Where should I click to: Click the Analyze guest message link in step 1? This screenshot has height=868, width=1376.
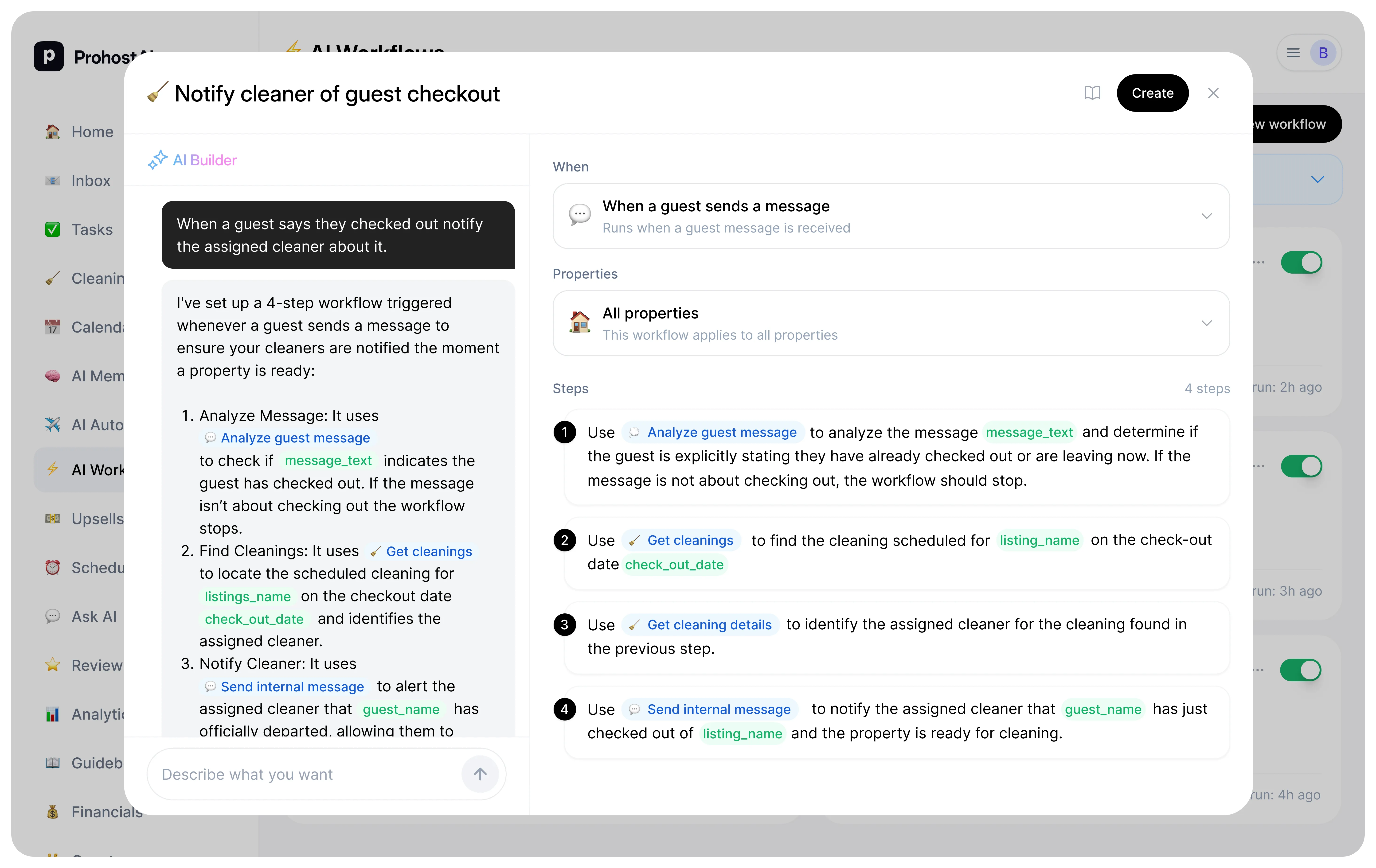721,432
